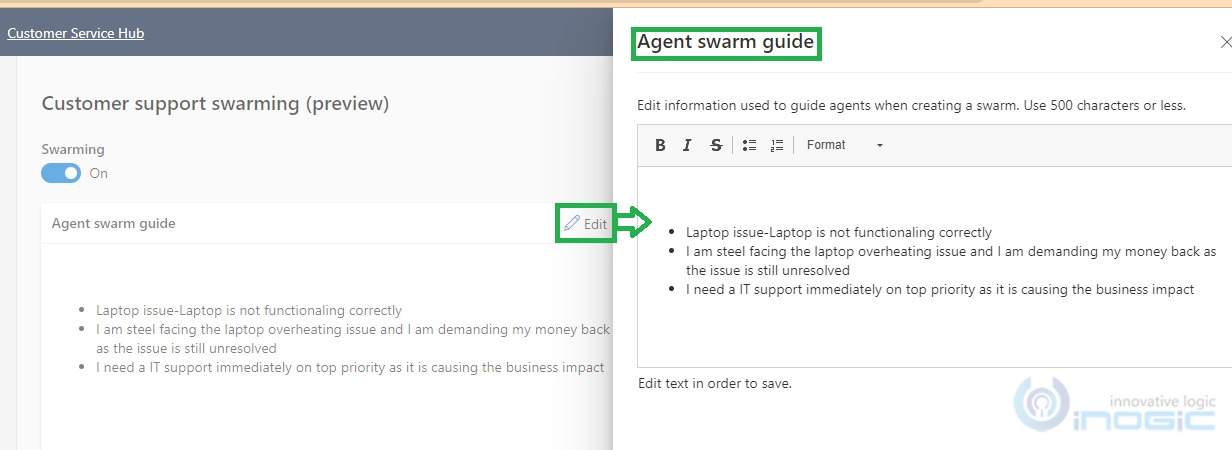Image resolution: width=1232 pixels, height=450 pixels.
Task: Click 'Customer support swarming (preview)' heading
Action: pos(215,103)
